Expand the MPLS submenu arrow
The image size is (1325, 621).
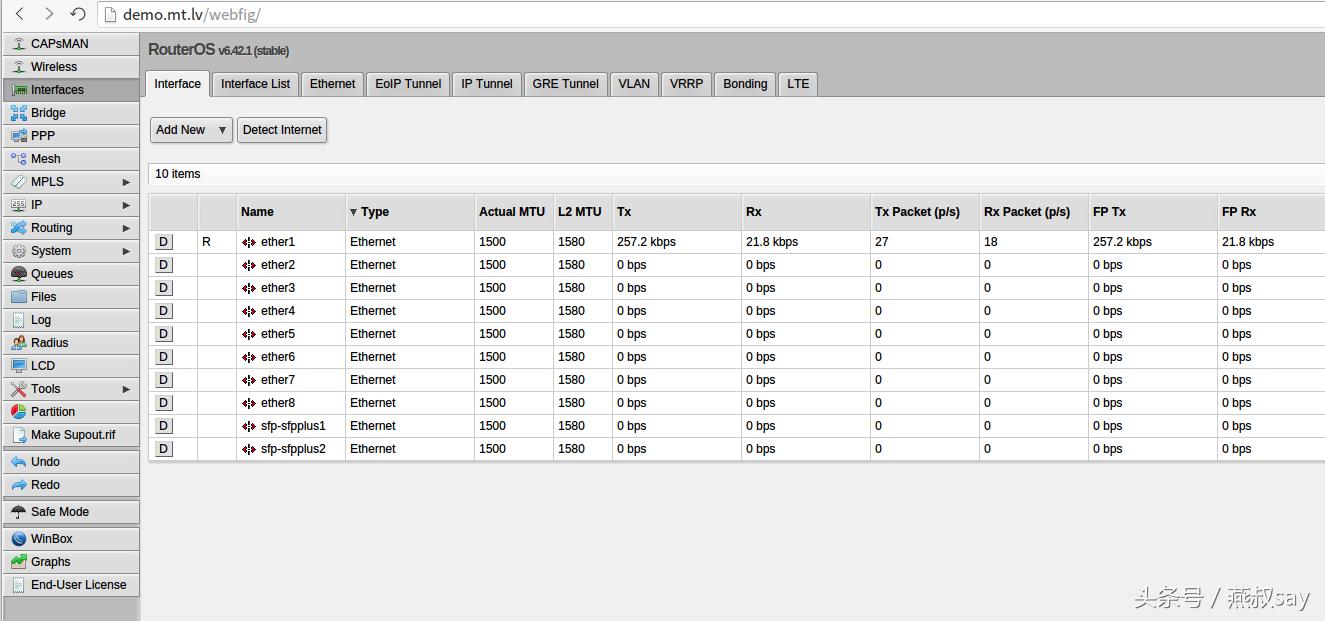click(126, 182)
